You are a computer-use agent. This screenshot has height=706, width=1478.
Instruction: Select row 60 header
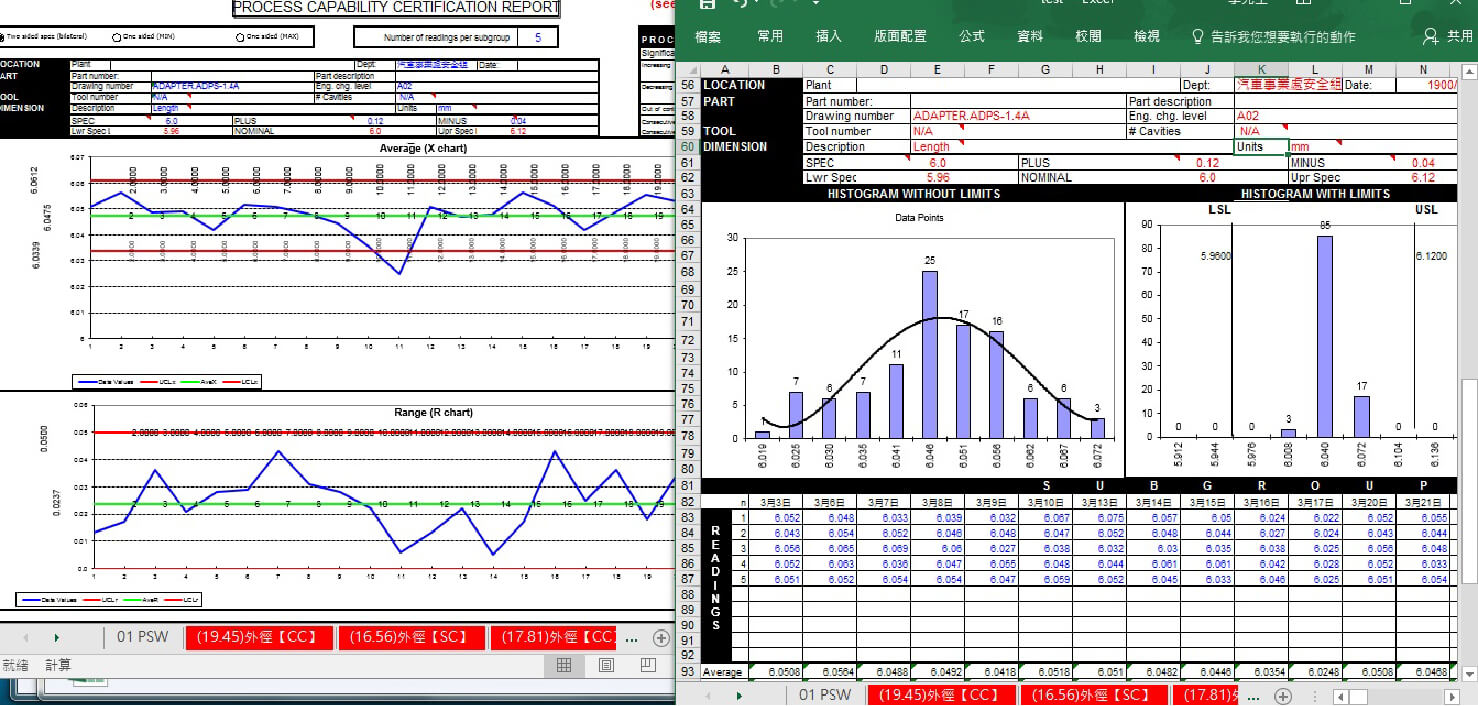[688, 147]
